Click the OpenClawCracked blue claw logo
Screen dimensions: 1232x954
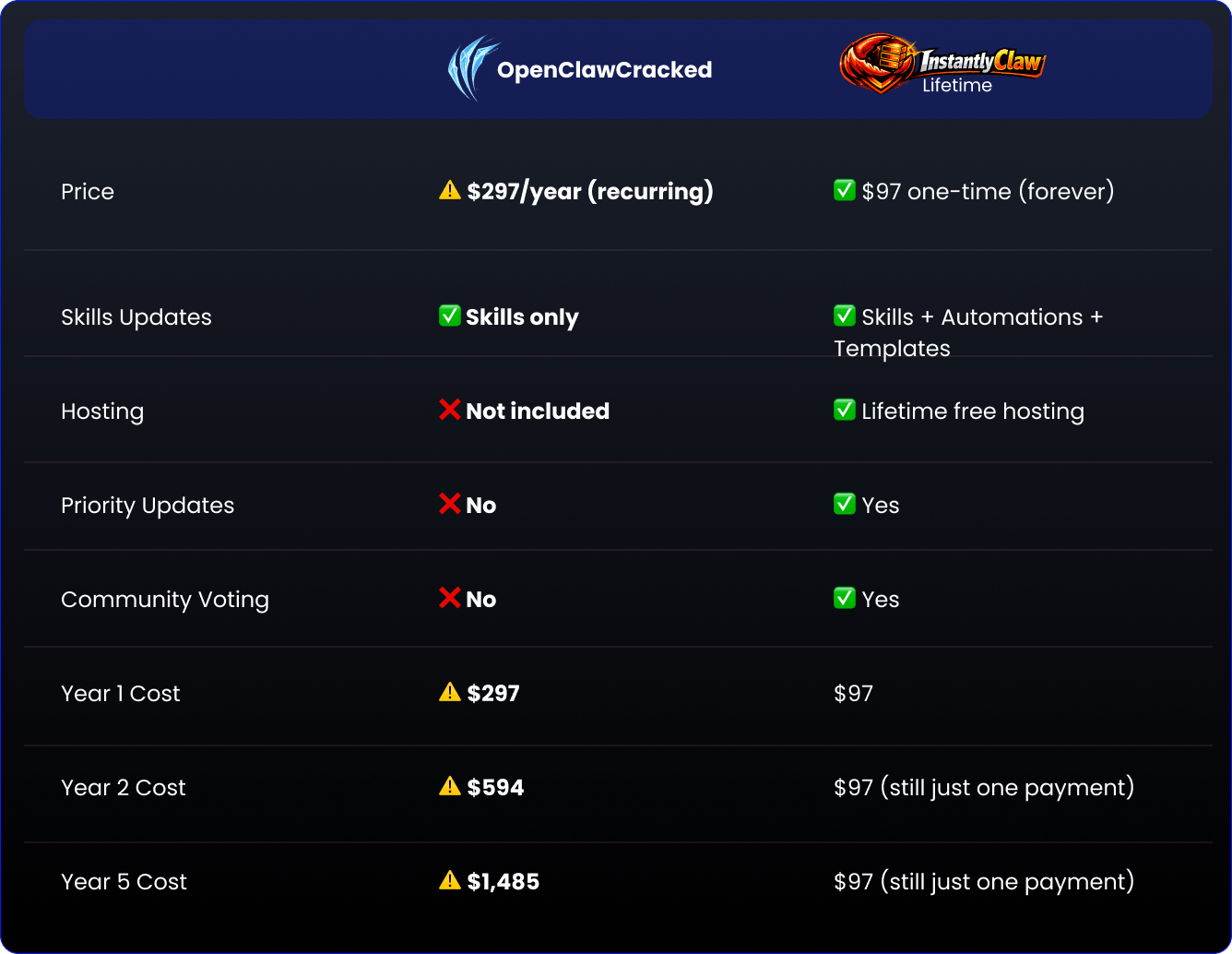pyautogui.click(x=471, y=68)
